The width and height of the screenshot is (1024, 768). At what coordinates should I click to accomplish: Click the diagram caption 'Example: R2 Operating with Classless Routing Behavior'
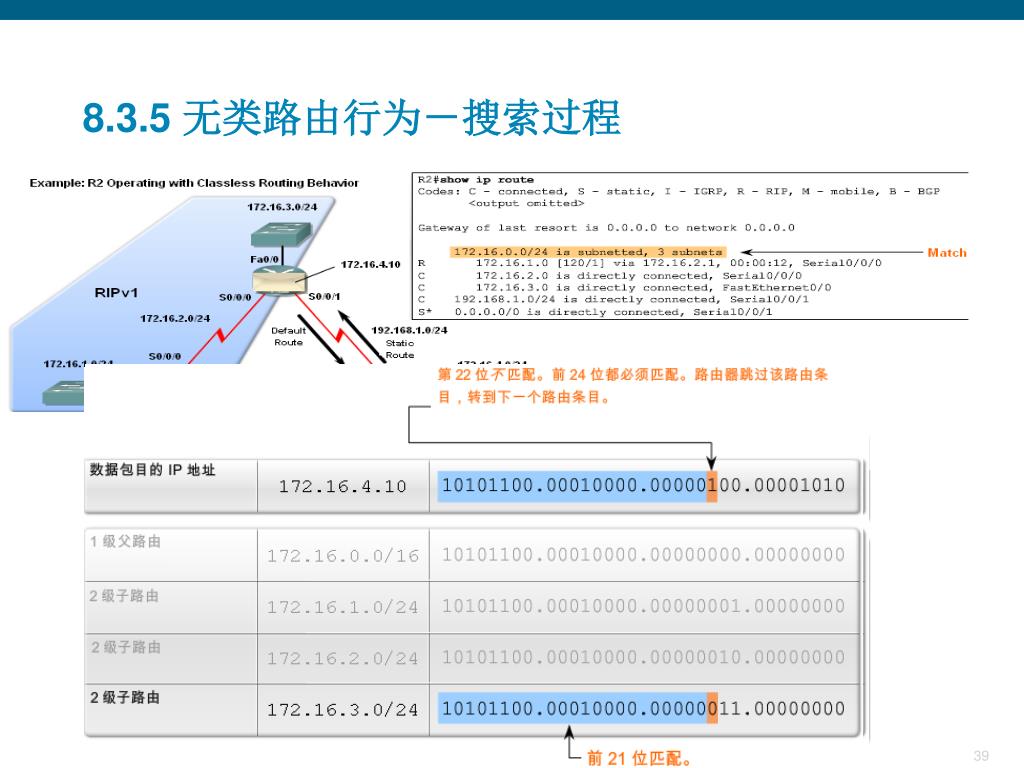click(194, 183)
